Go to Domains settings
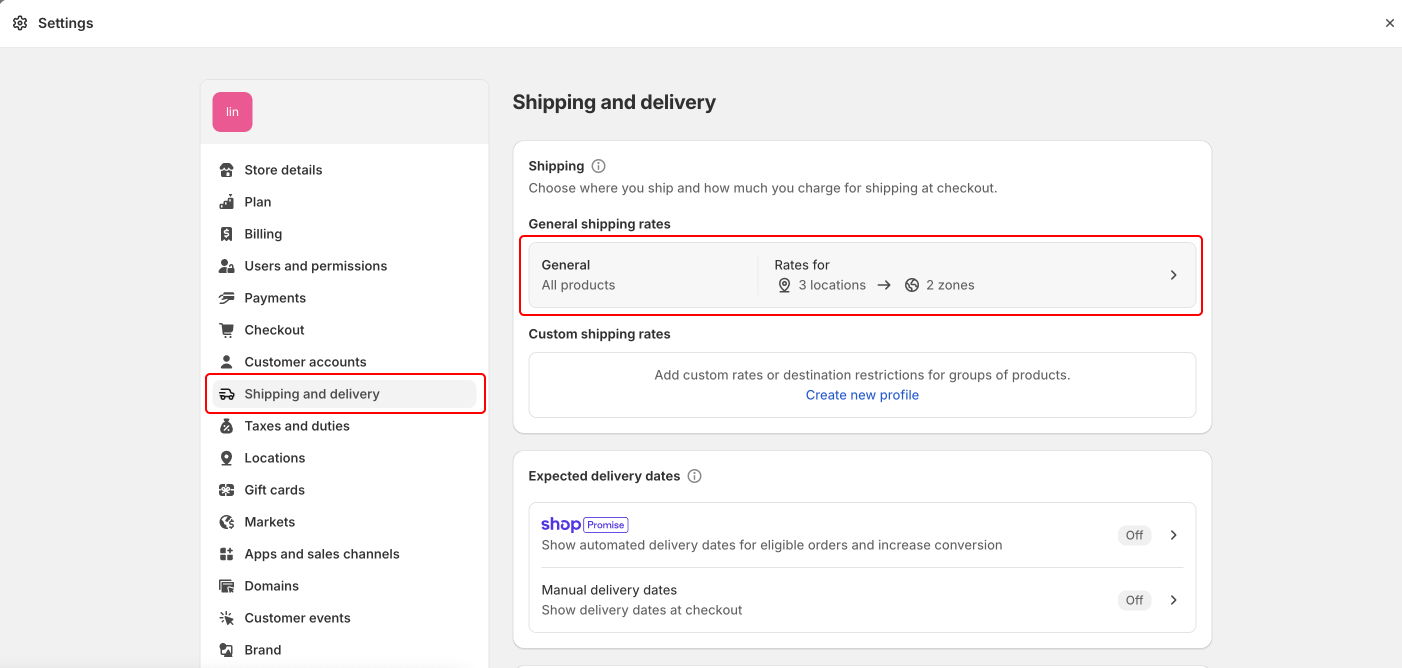 point(344,586)
